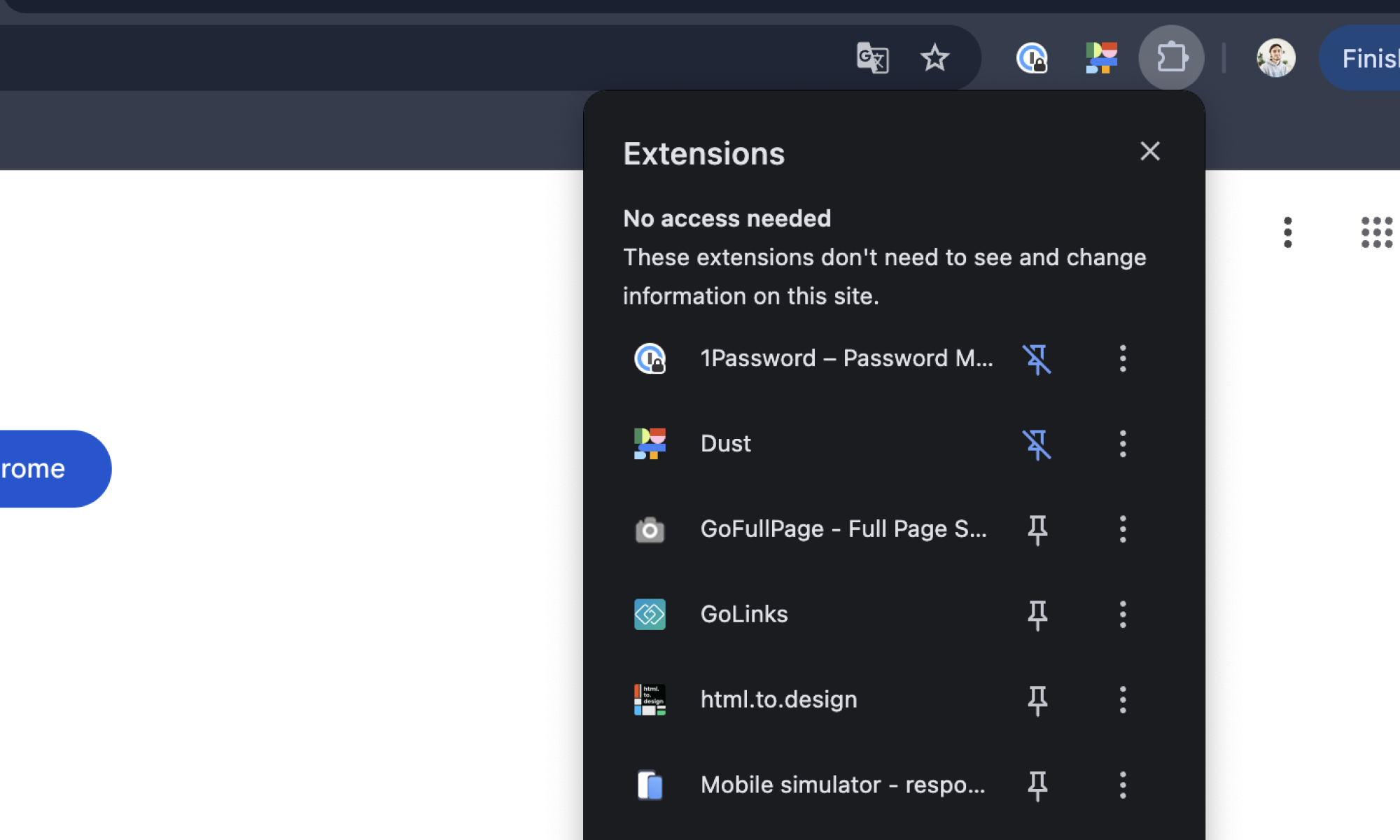Pin html.to.design to the toolbar
The width and height of the screenshot is (1400, 840).
point(1037,700)
